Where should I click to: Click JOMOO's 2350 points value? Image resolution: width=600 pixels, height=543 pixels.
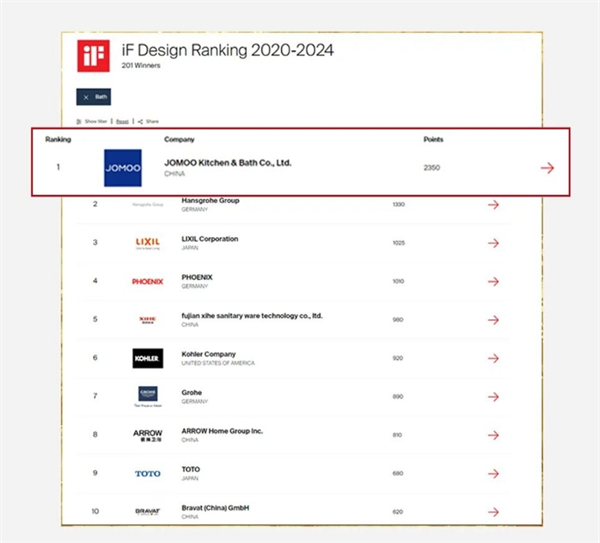coord(432,168)
